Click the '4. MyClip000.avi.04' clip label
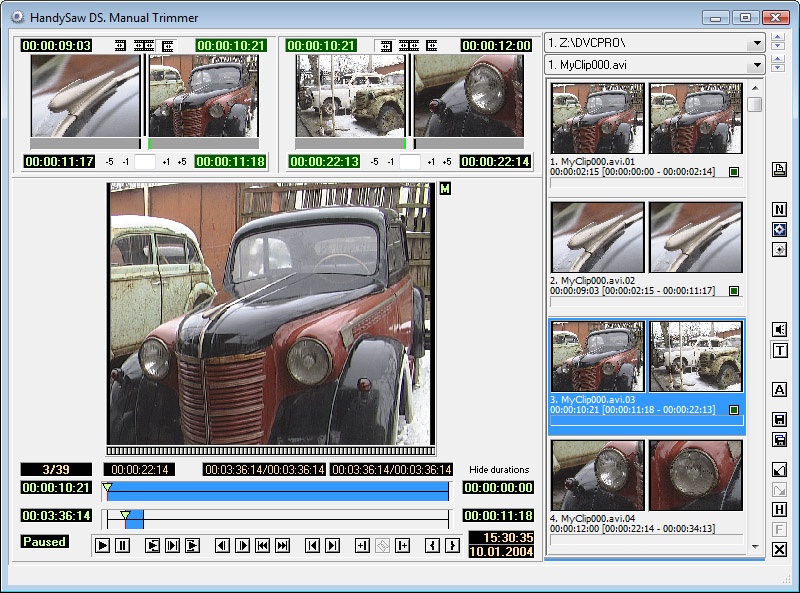 [x=592, y=518]
